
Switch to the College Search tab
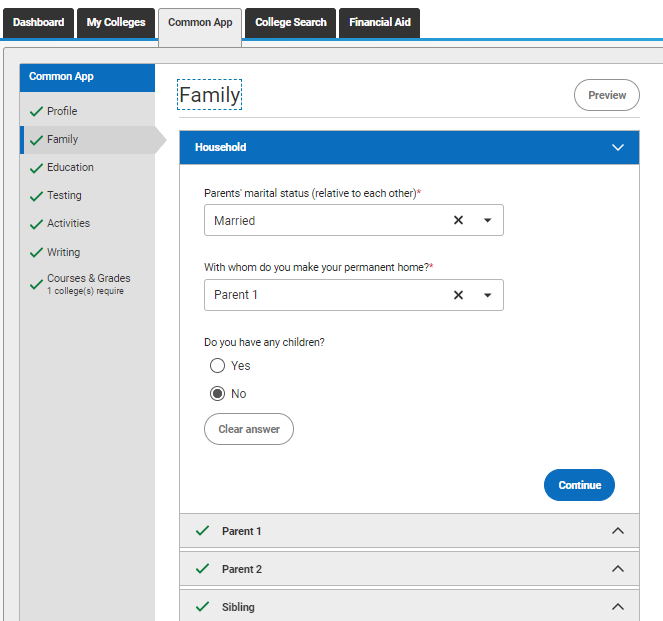click(x=290, y=23)
